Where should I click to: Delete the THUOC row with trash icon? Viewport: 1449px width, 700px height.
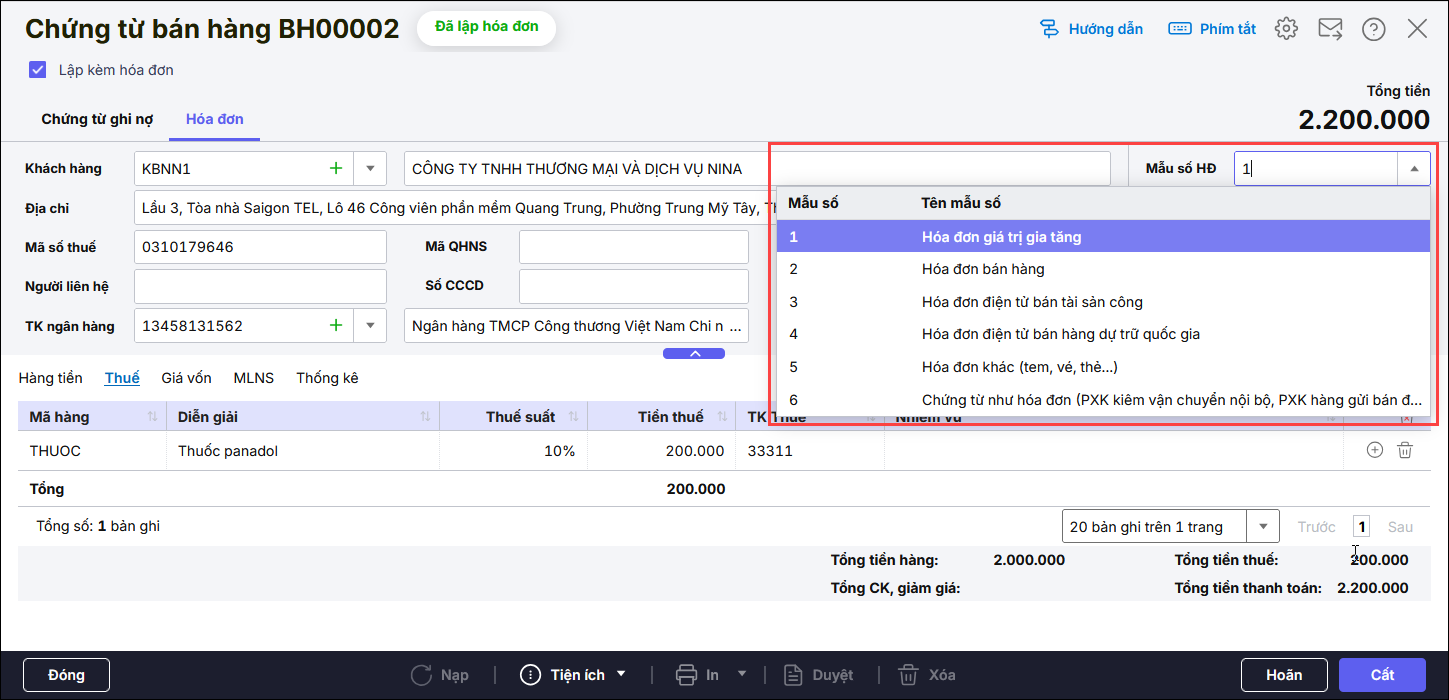click(x=1404, y=451)
